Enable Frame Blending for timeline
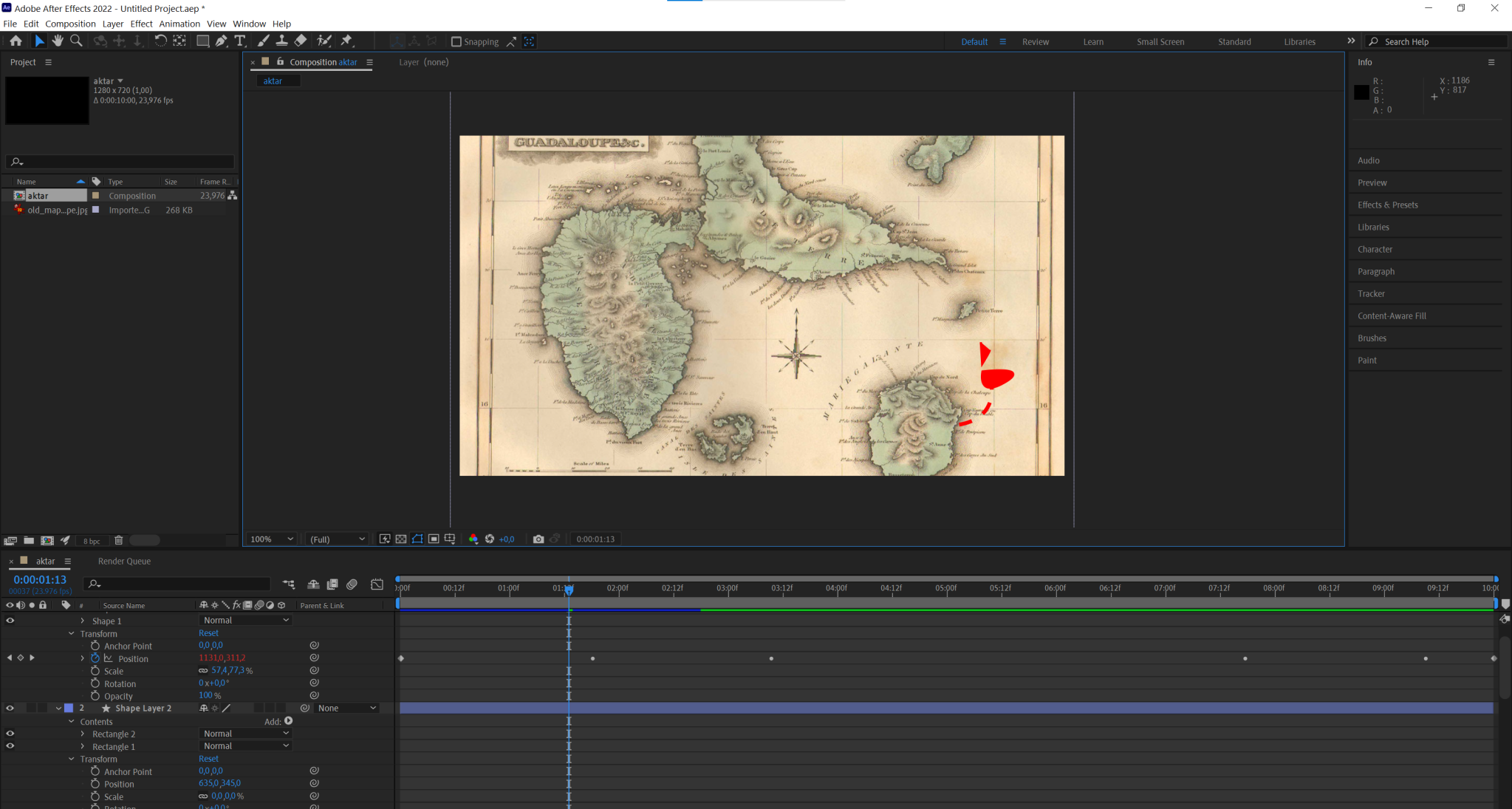 click(332, 584)
